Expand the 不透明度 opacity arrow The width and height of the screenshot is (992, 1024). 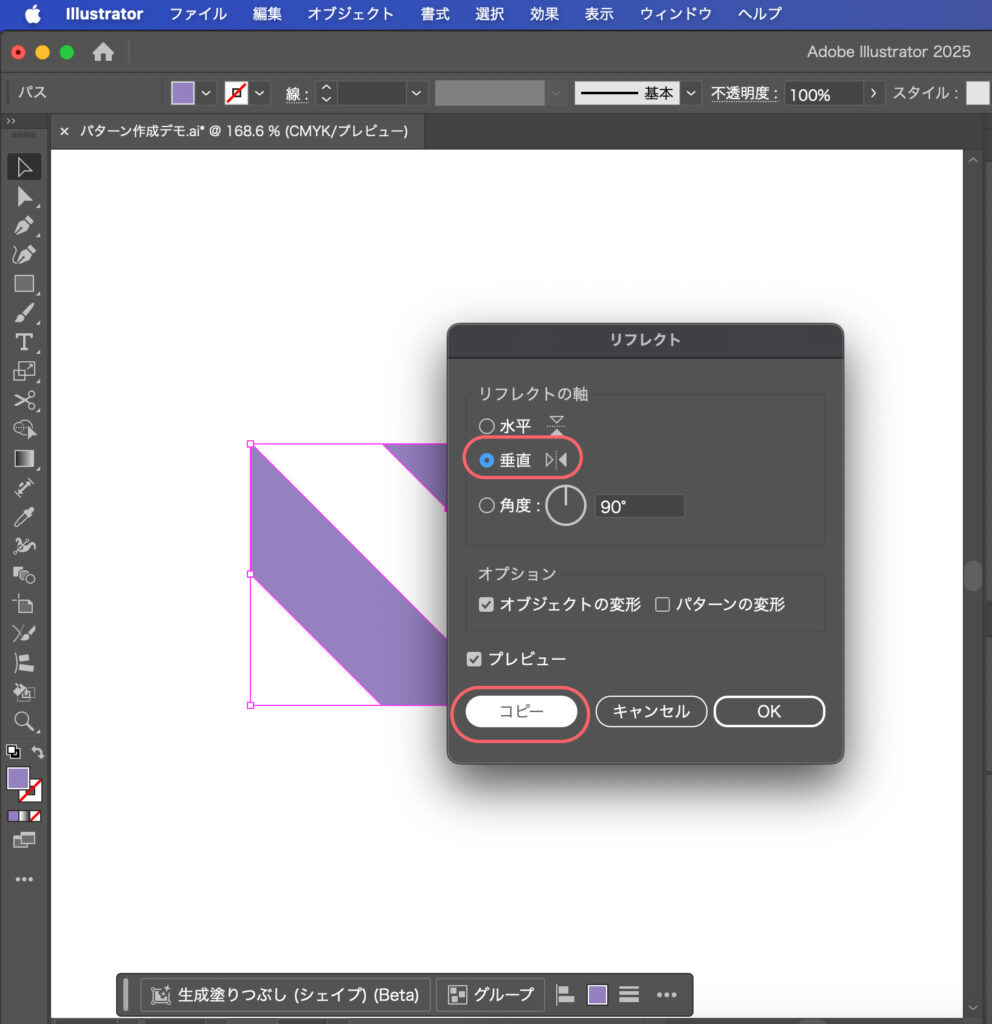(875, 93)
